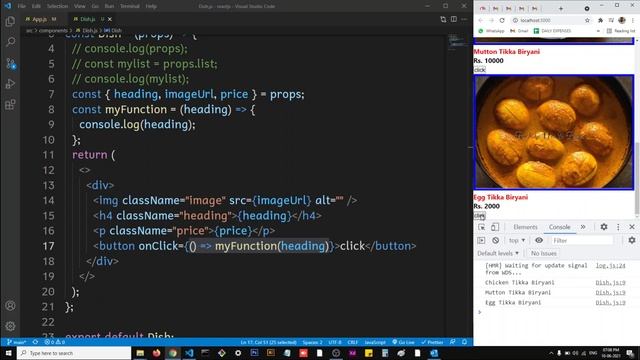Toggle console sidebar in DevTools
The image size is (640, 360).
click(x=481, y=240)
